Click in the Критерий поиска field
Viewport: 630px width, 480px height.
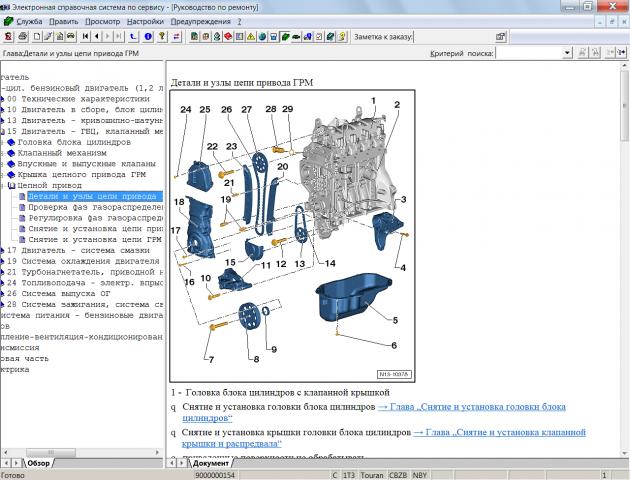(x=529, y=53)
